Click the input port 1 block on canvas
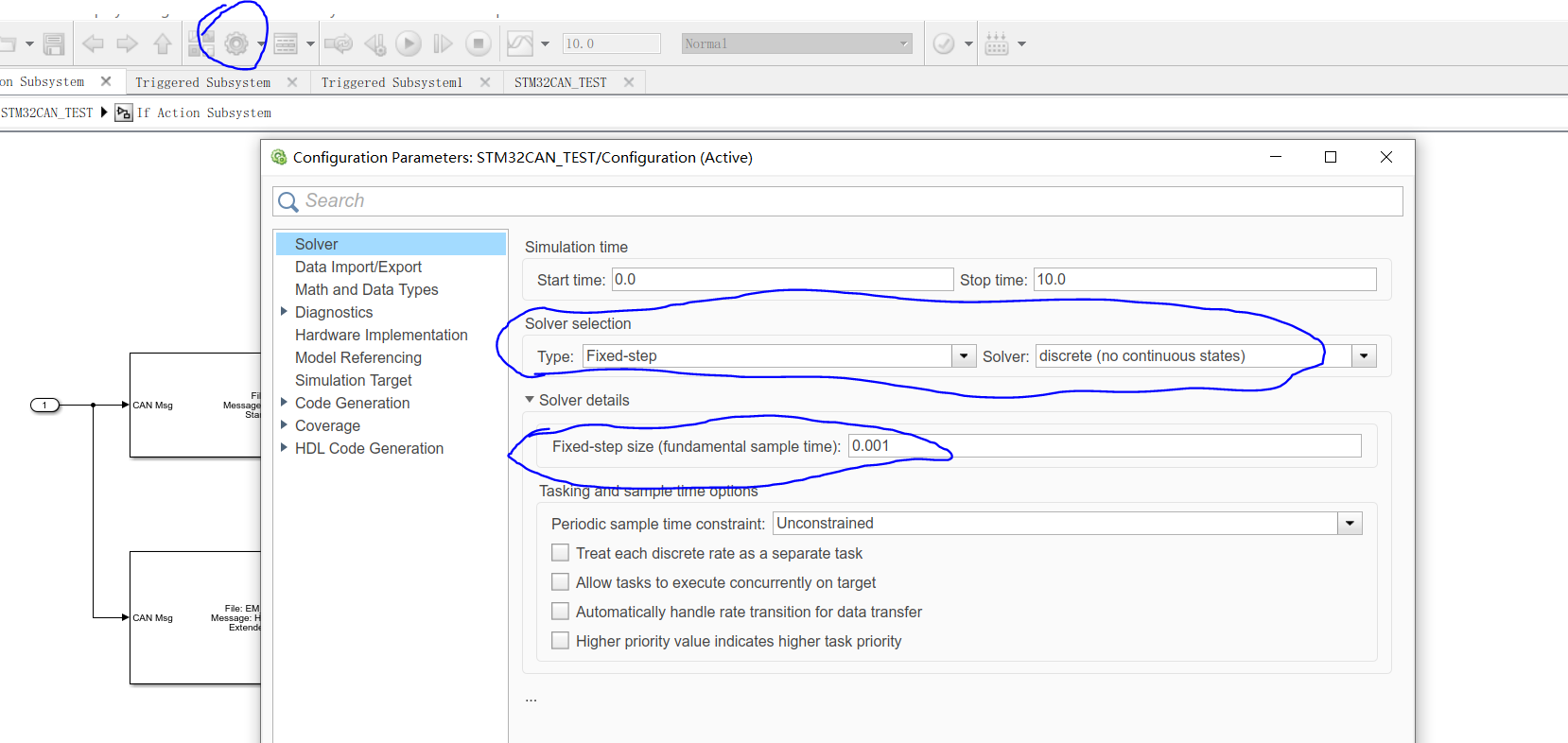This screenshot has width=1568, height=743. pyautogui.click(x=44, y=405)
